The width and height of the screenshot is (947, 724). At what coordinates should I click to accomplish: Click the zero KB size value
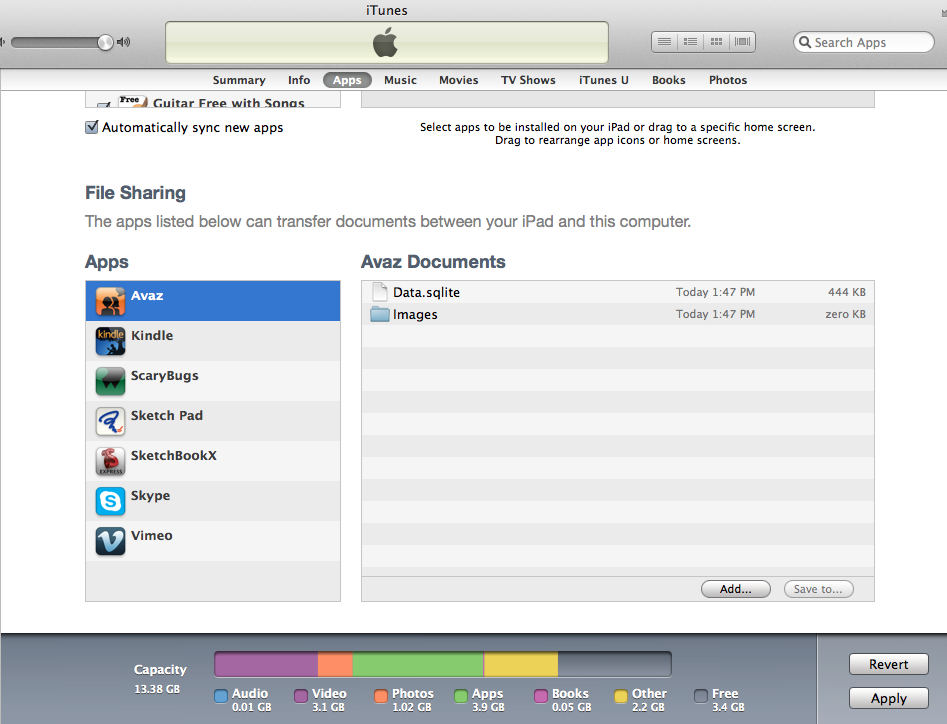tap(846, 314)
